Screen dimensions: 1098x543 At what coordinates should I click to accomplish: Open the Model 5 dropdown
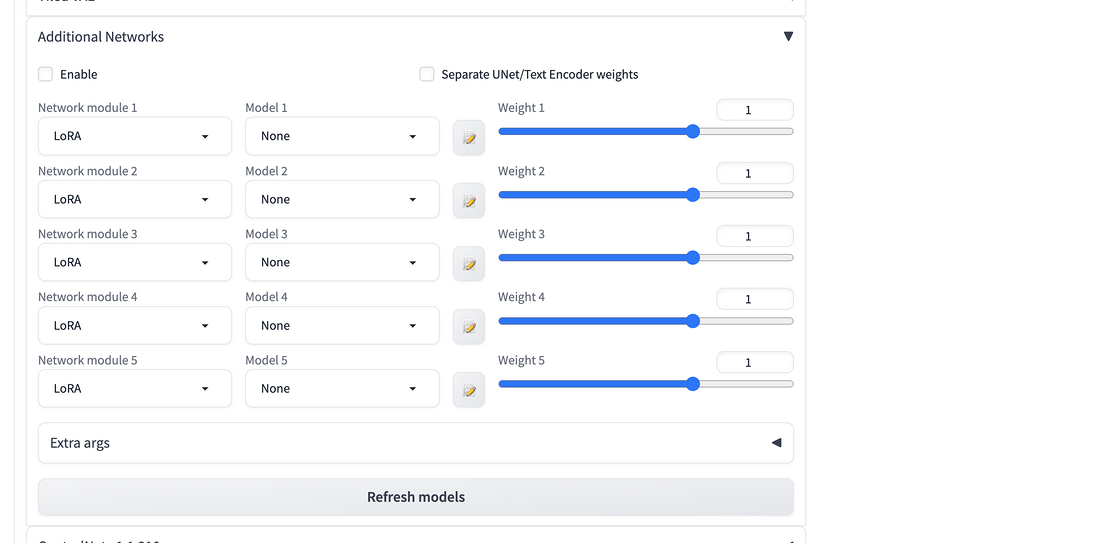[342, 388]
